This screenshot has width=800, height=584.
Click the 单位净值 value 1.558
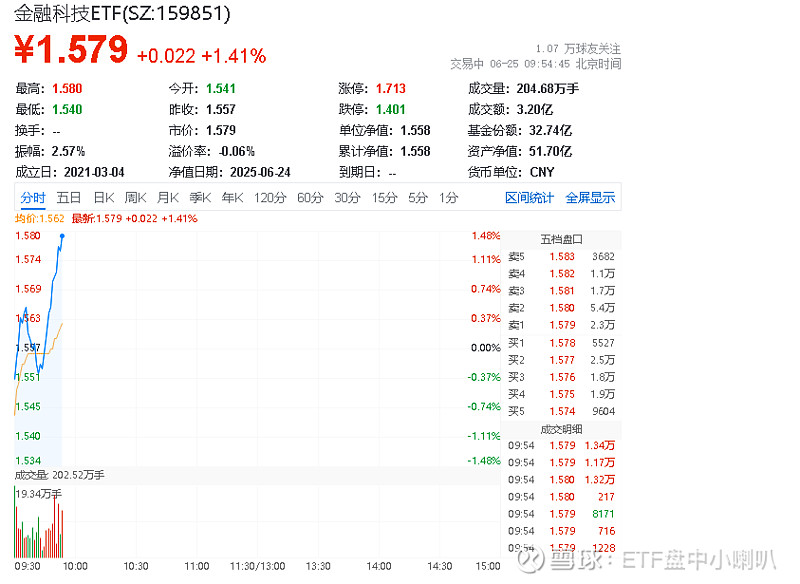(415, 131)
